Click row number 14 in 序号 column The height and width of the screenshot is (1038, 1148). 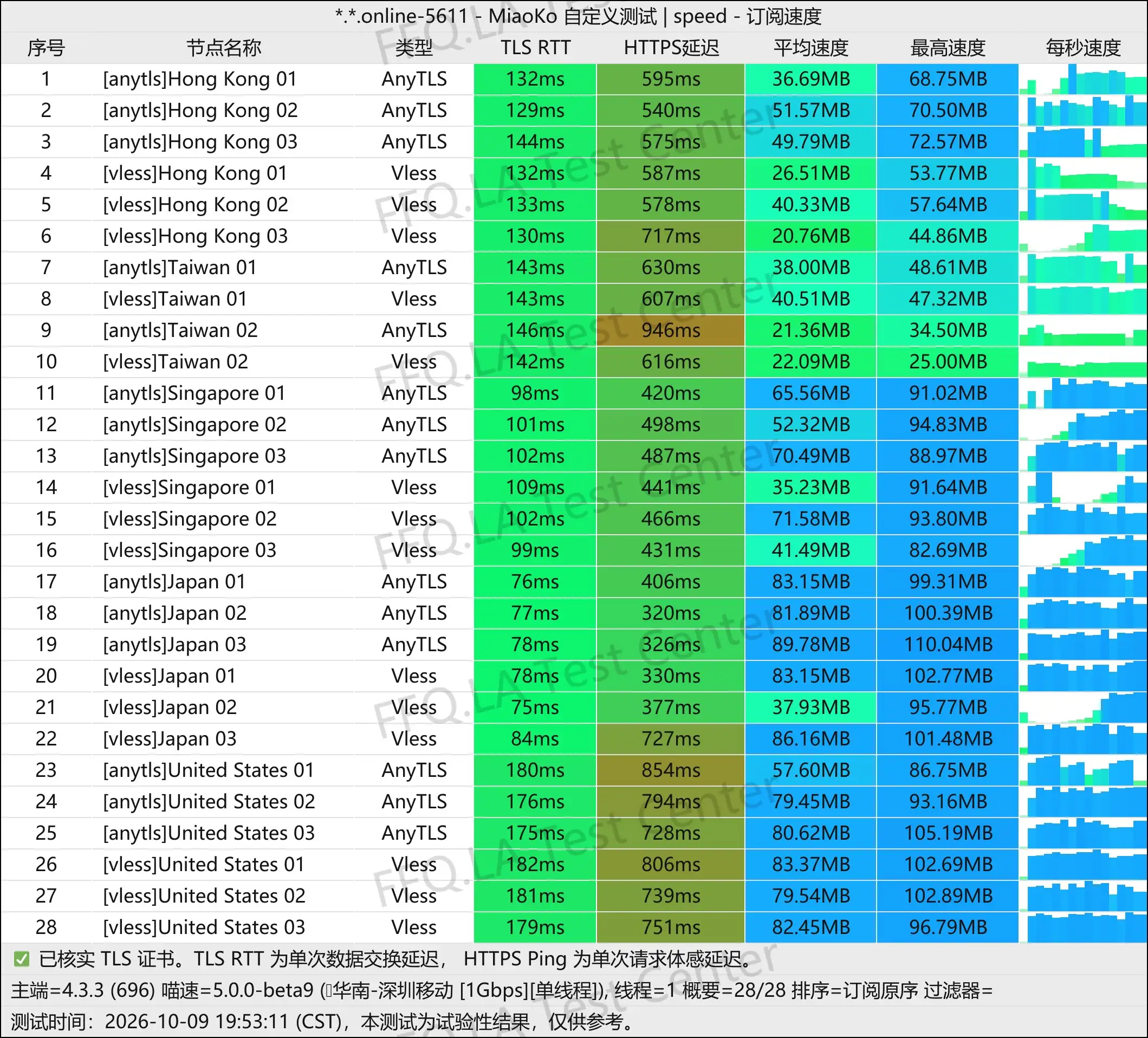pos(46,488)
